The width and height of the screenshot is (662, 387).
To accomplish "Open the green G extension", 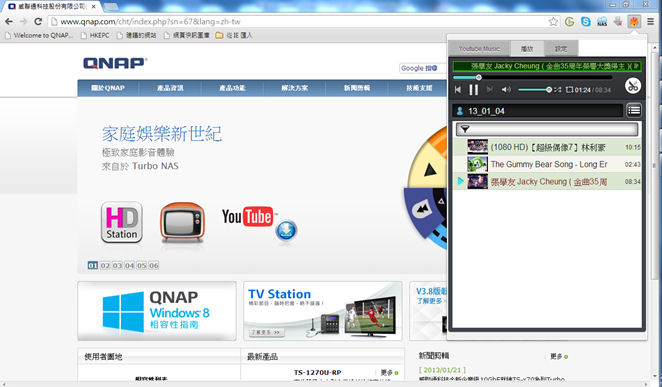I will 569,22.
